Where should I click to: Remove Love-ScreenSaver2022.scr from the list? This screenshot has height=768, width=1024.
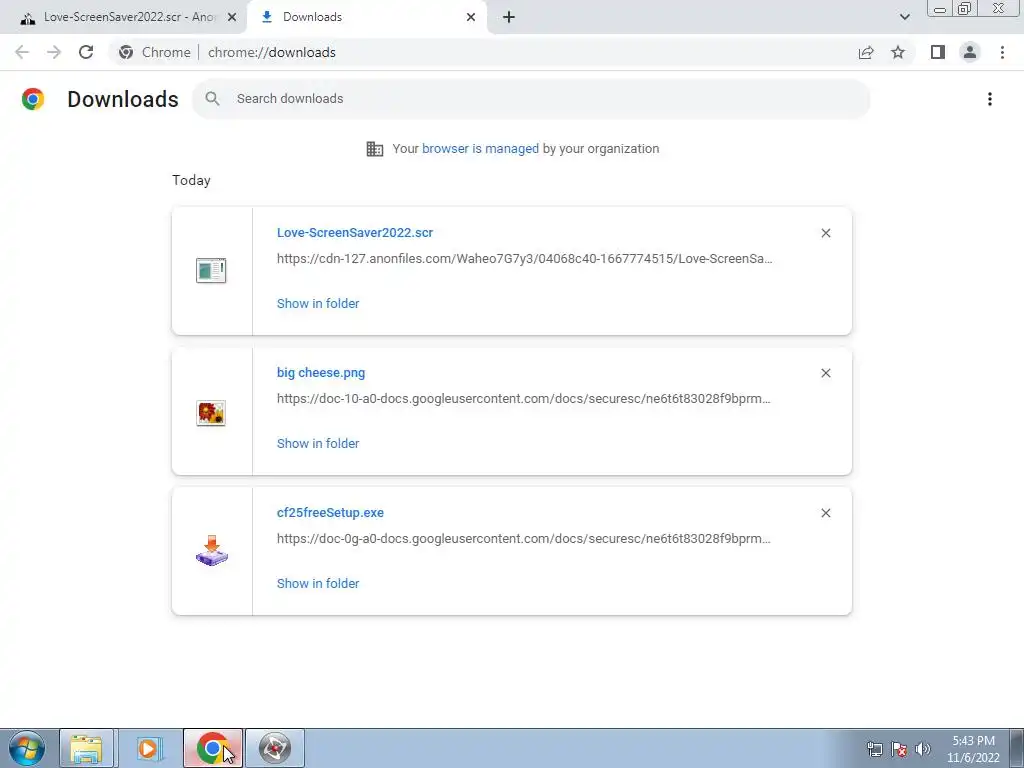click(825, 233)
